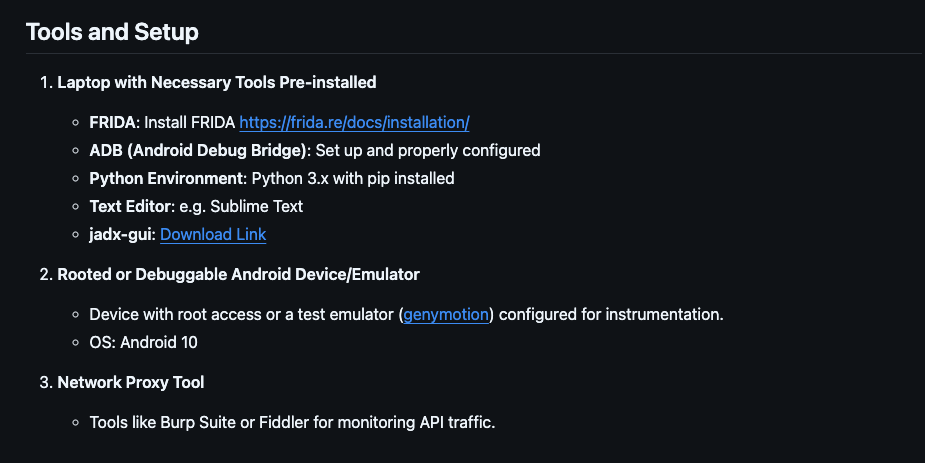Open the frida.re installation docs link

click(x=354, y=123)
